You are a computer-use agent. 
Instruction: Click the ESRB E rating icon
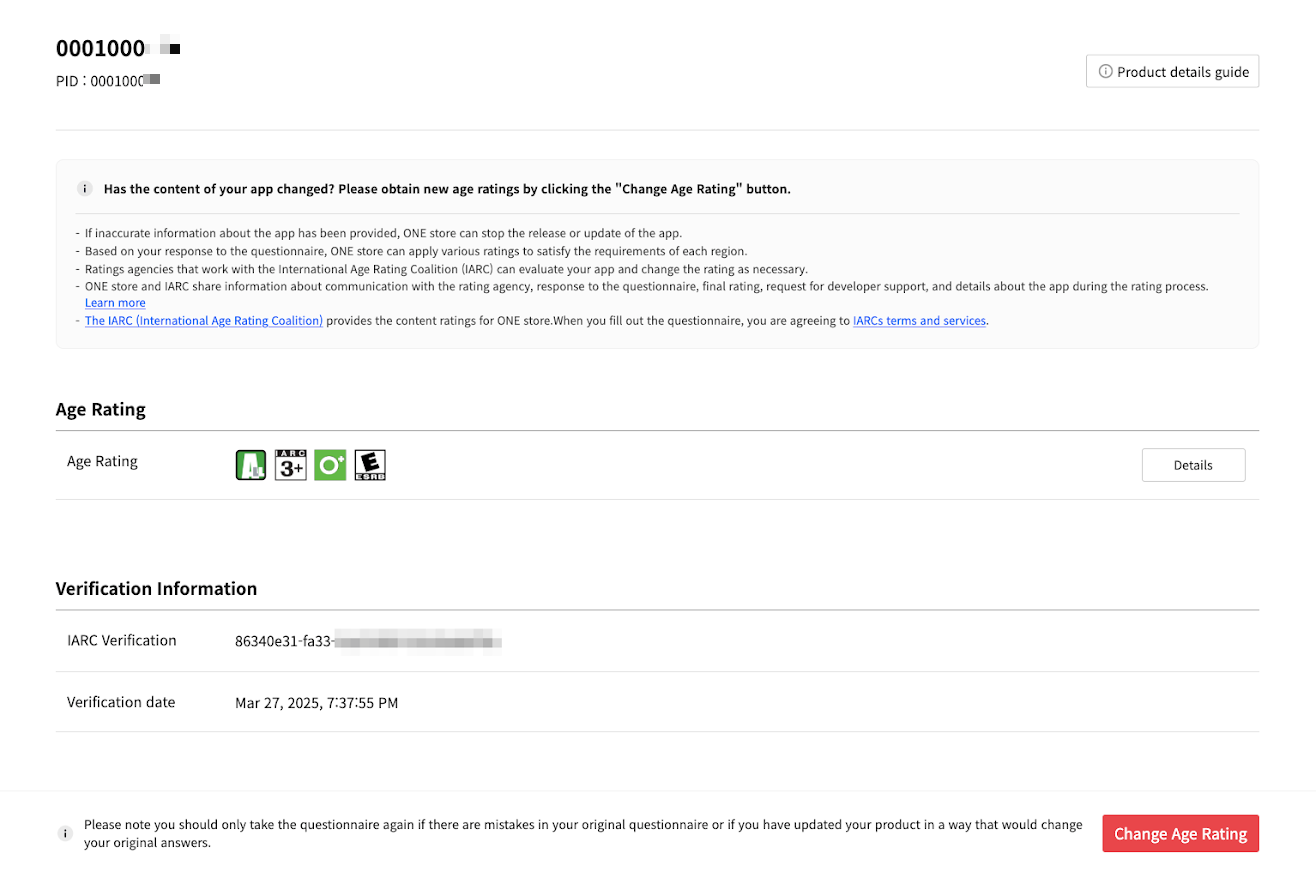(x=370, y=465)
